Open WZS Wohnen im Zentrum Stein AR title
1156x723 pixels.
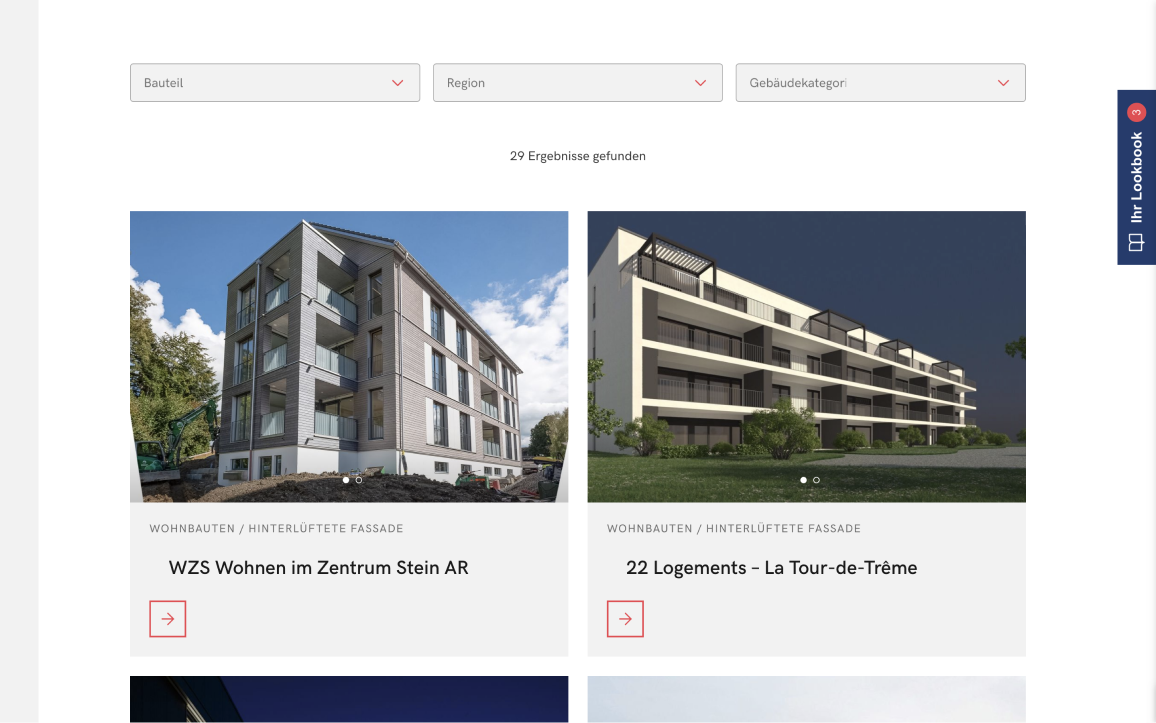318,567
